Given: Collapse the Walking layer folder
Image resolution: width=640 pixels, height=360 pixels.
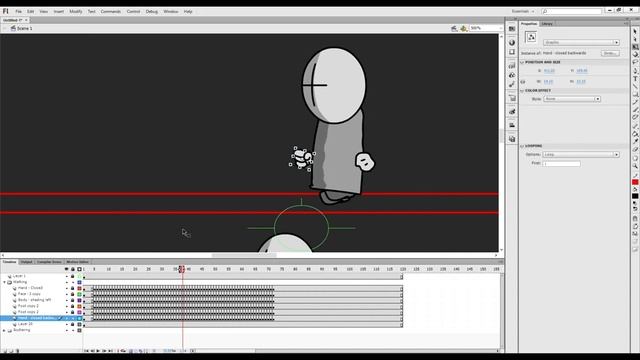Looking at the screenshot, I should click(4, 282).
